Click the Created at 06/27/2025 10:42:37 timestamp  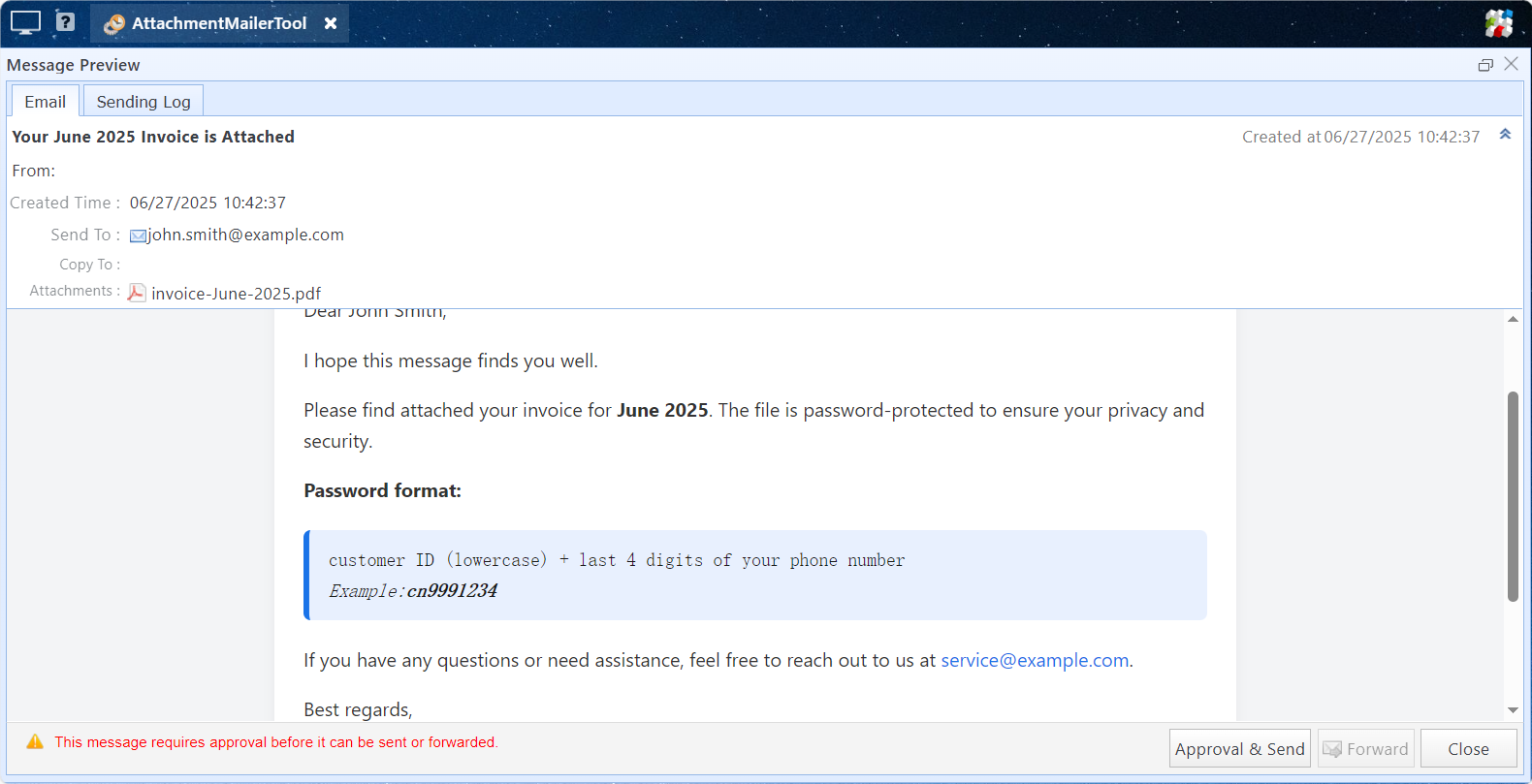[x=1360, y=137]
